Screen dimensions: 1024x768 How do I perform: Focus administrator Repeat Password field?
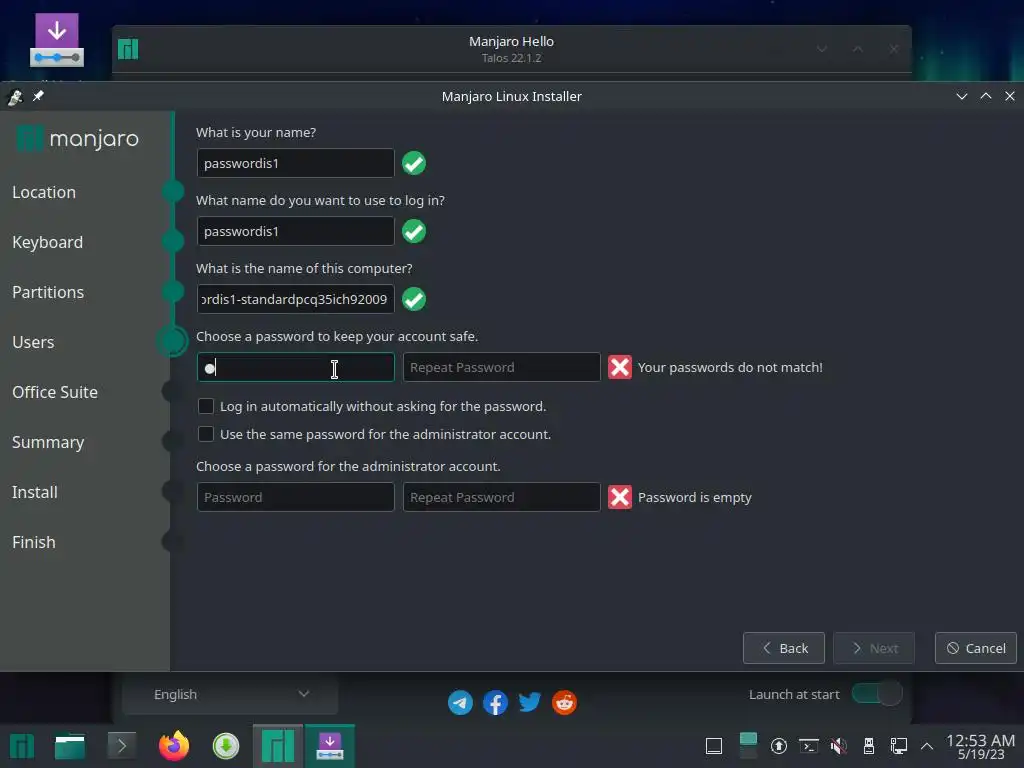(x=502, y=497)
